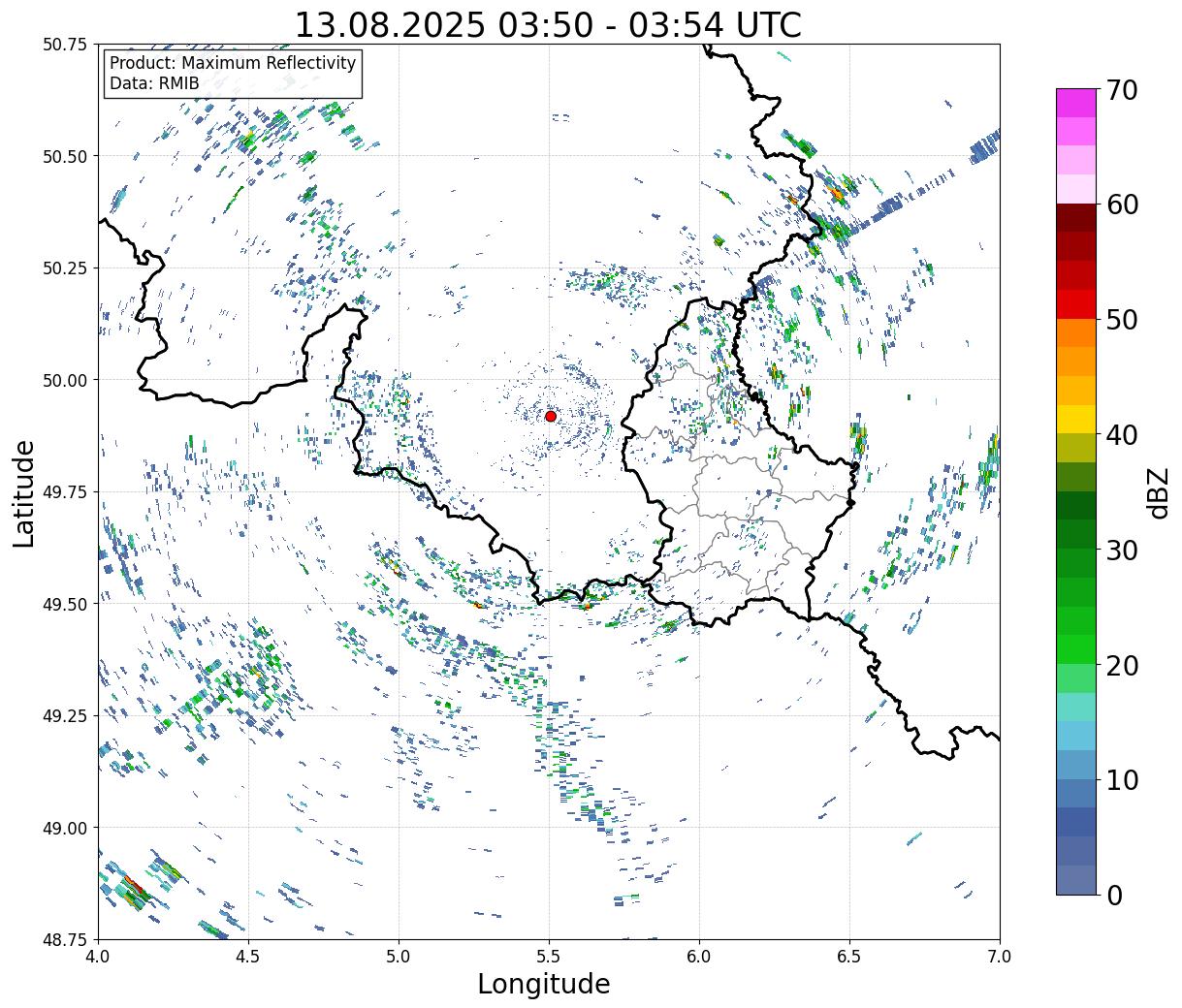Click the bright red swatch just above 50 dBZ
Image resolution: width=1182 pixels, height=1008 pixels.
(x=1076, y=303)
